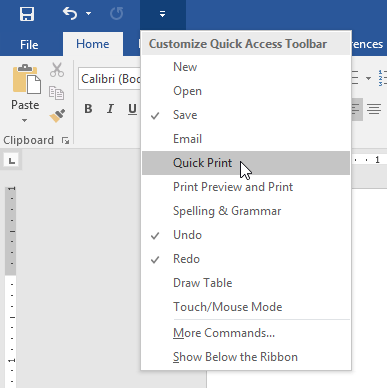Toggle Underline formatting
The image size is (387, 388).
pos(132,109)
